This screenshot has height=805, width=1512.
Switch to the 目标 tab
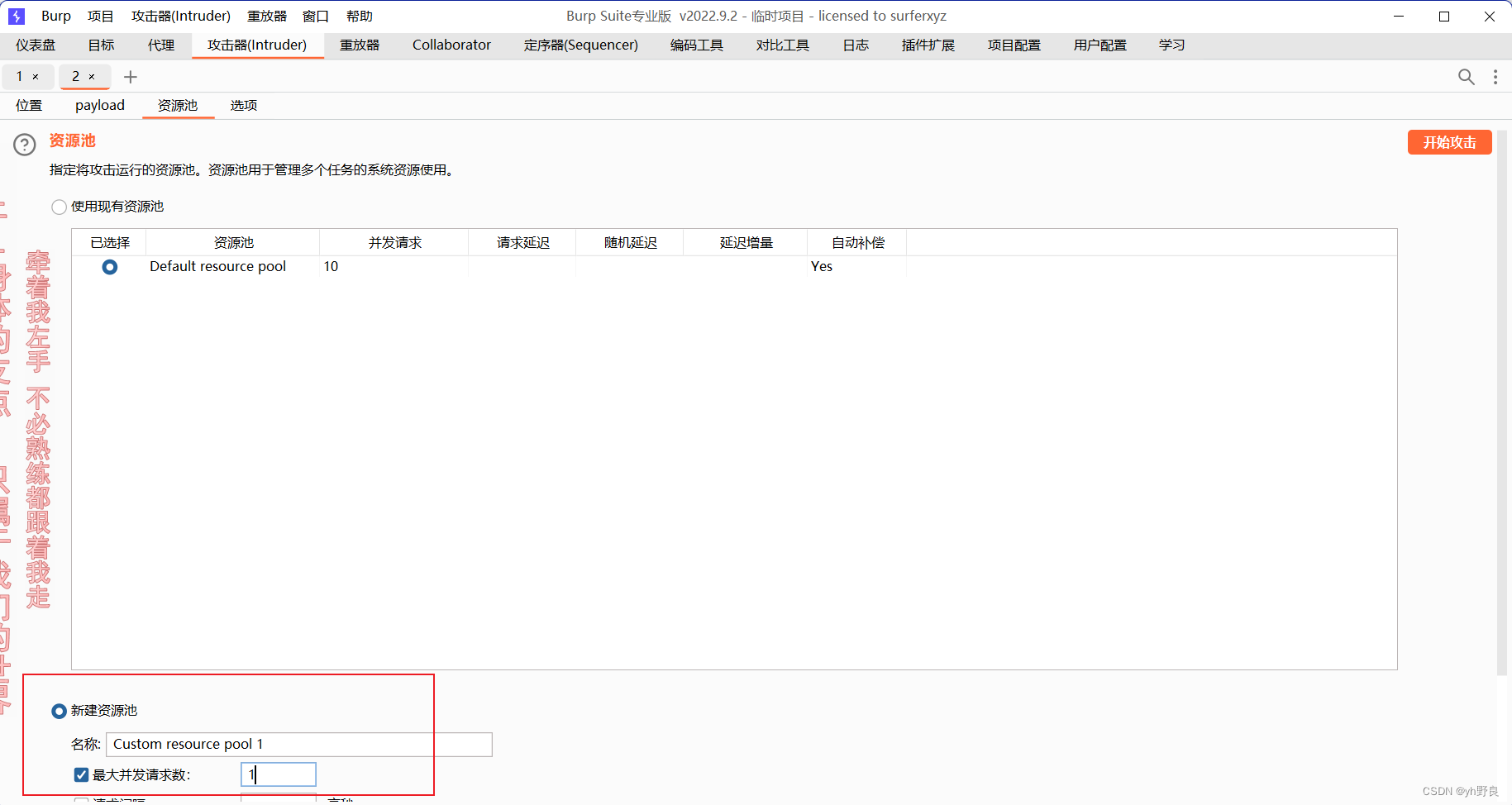[x=101, y=45]
